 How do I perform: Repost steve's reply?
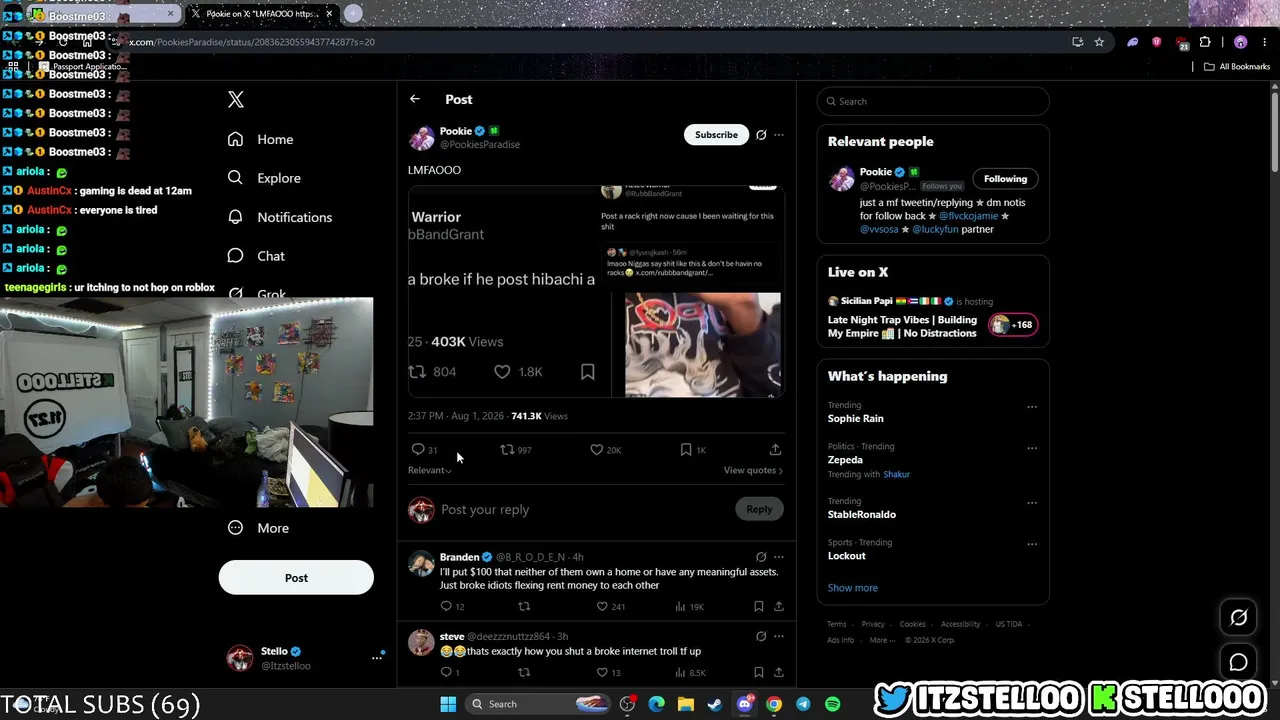click(523, 673)
